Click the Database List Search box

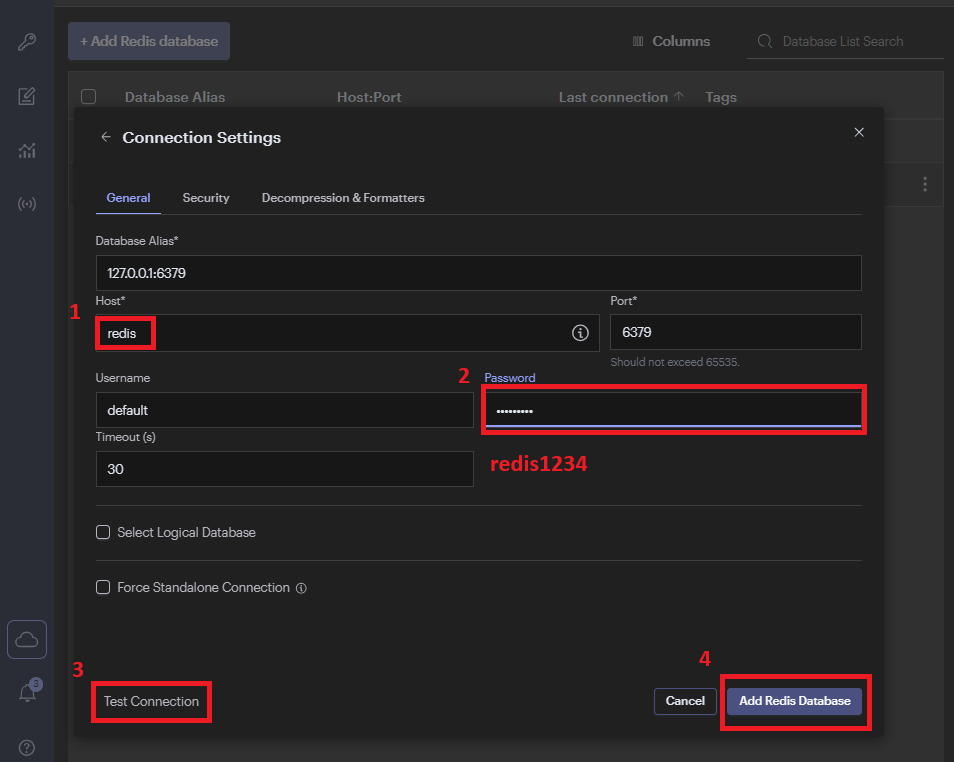click(845, 41)
